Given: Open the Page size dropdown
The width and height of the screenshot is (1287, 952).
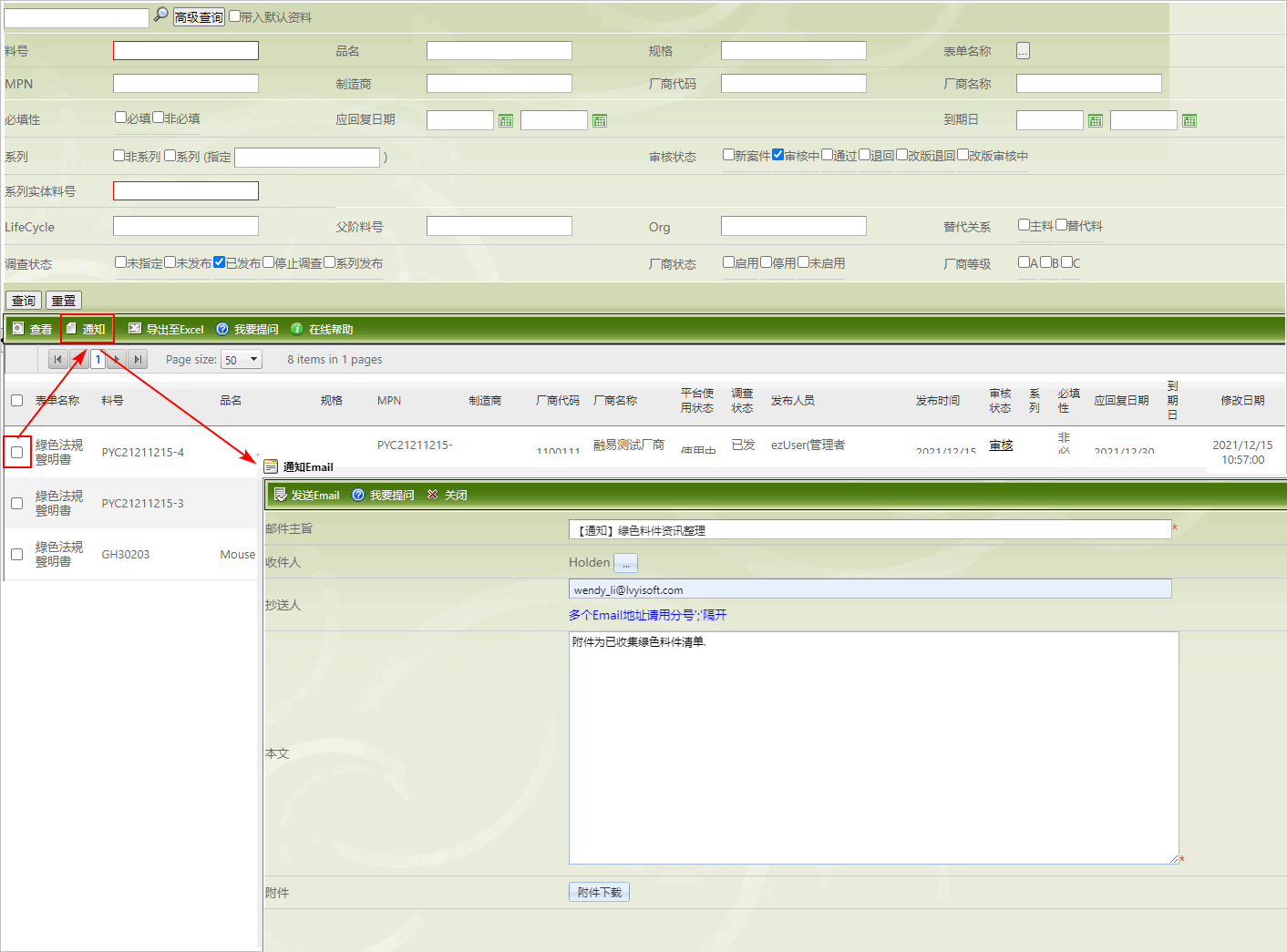Looking at the screenshot, I should coord(242,359).
